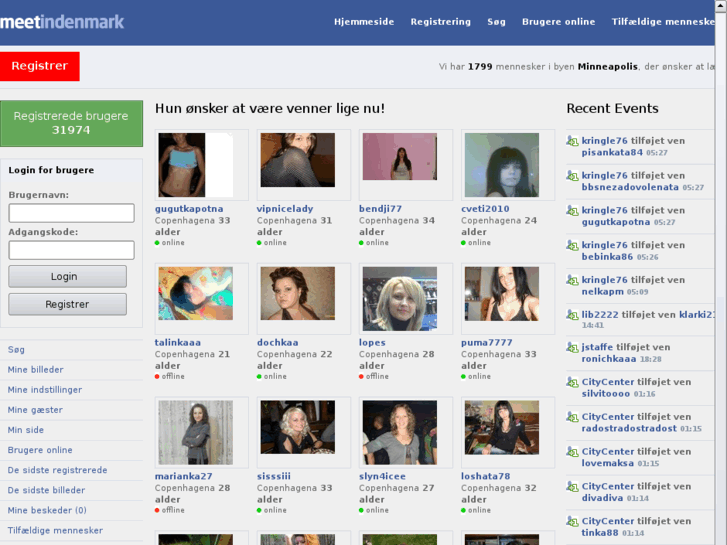The image size is (727, 545).
Task: Open cveti2010 profile photo
Action: point(502,165)
